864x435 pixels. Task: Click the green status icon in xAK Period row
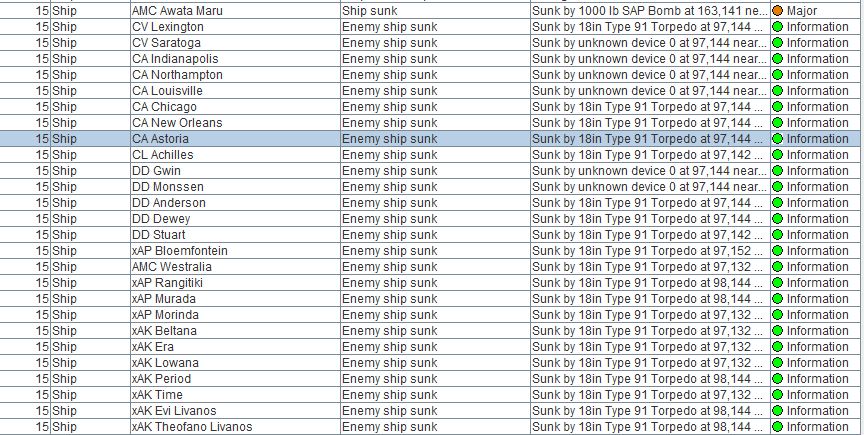777,378
